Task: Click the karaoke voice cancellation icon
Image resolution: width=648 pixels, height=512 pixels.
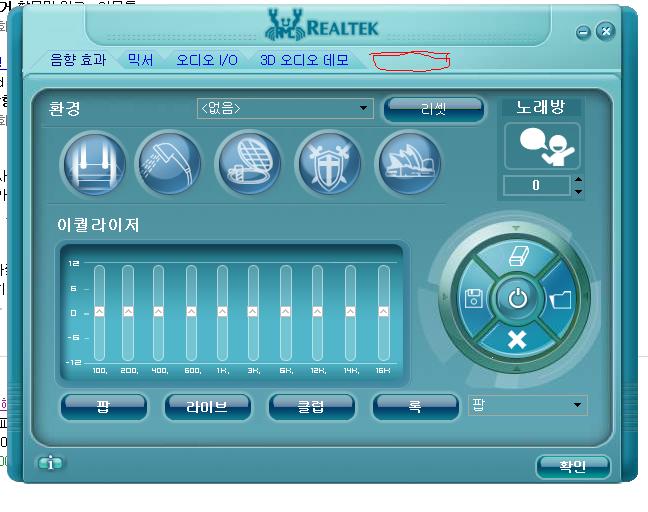Action: coord(543,146)
